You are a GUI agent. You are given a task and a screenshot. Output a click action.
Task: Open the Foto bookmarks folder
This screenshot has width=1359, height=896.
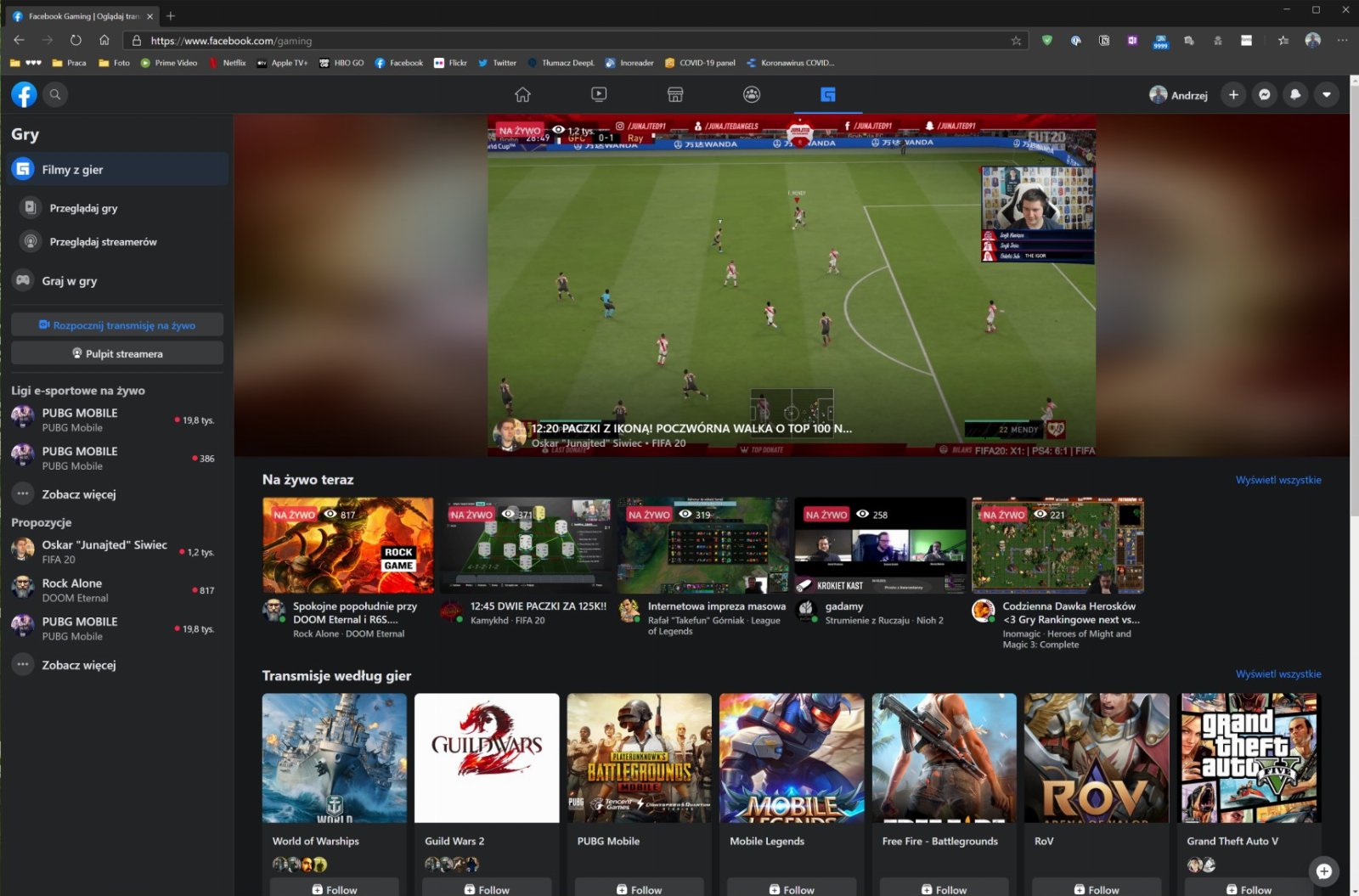click(115, 63)
